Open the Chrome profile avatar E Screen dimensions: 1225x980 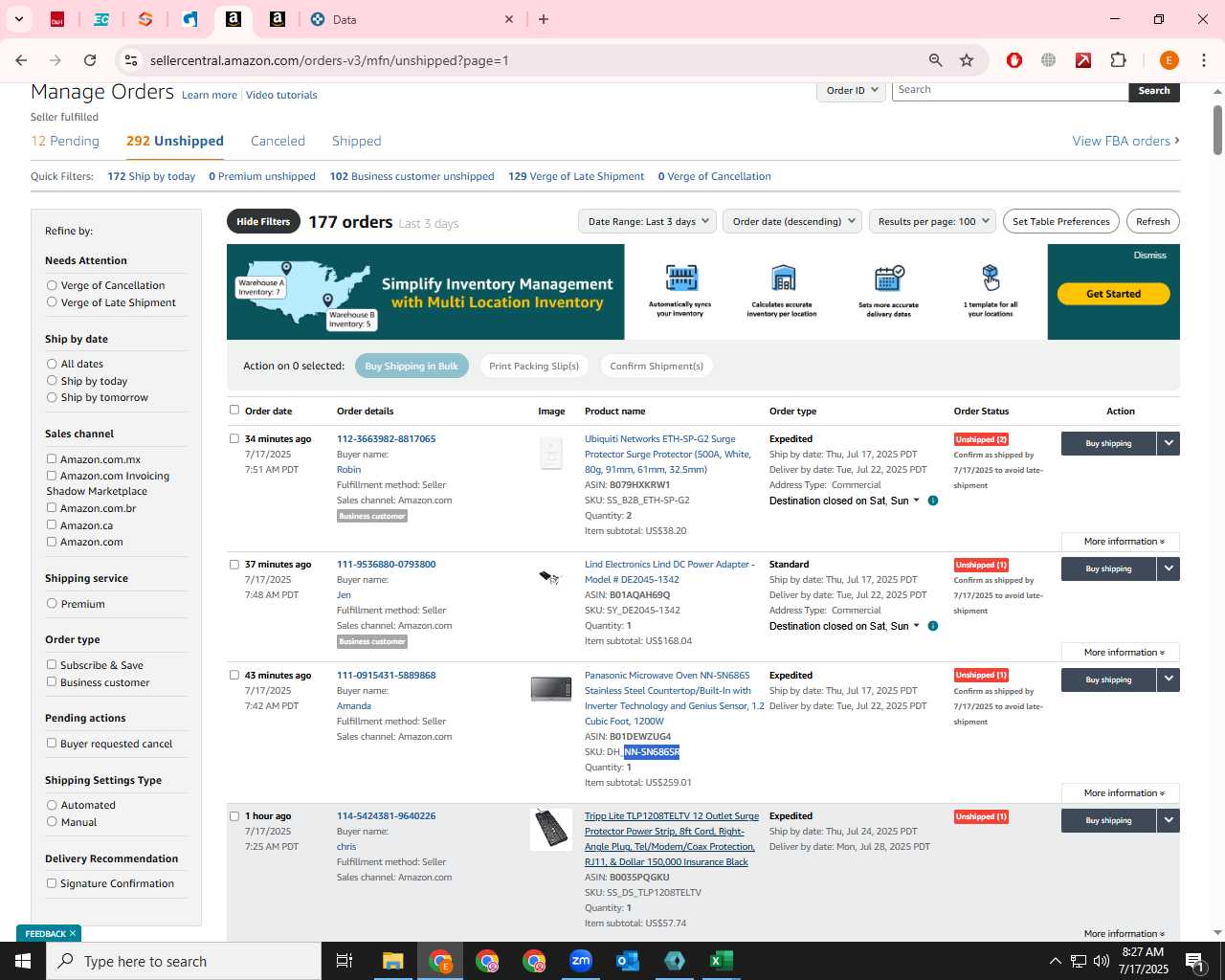click(x=1169, y=60)
